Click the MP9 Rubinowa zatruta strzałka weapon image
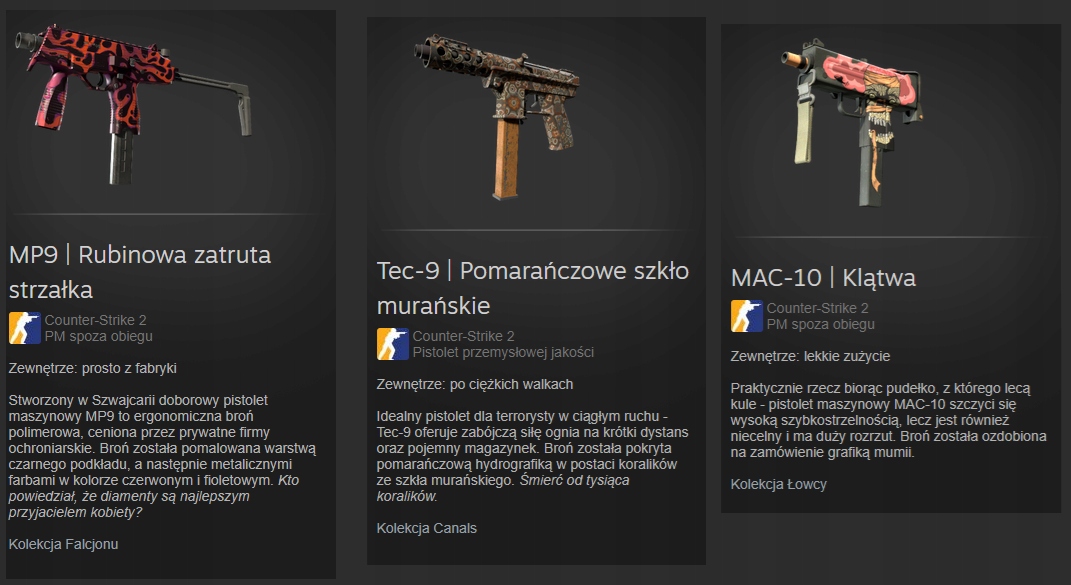 [x=134, y=103]
